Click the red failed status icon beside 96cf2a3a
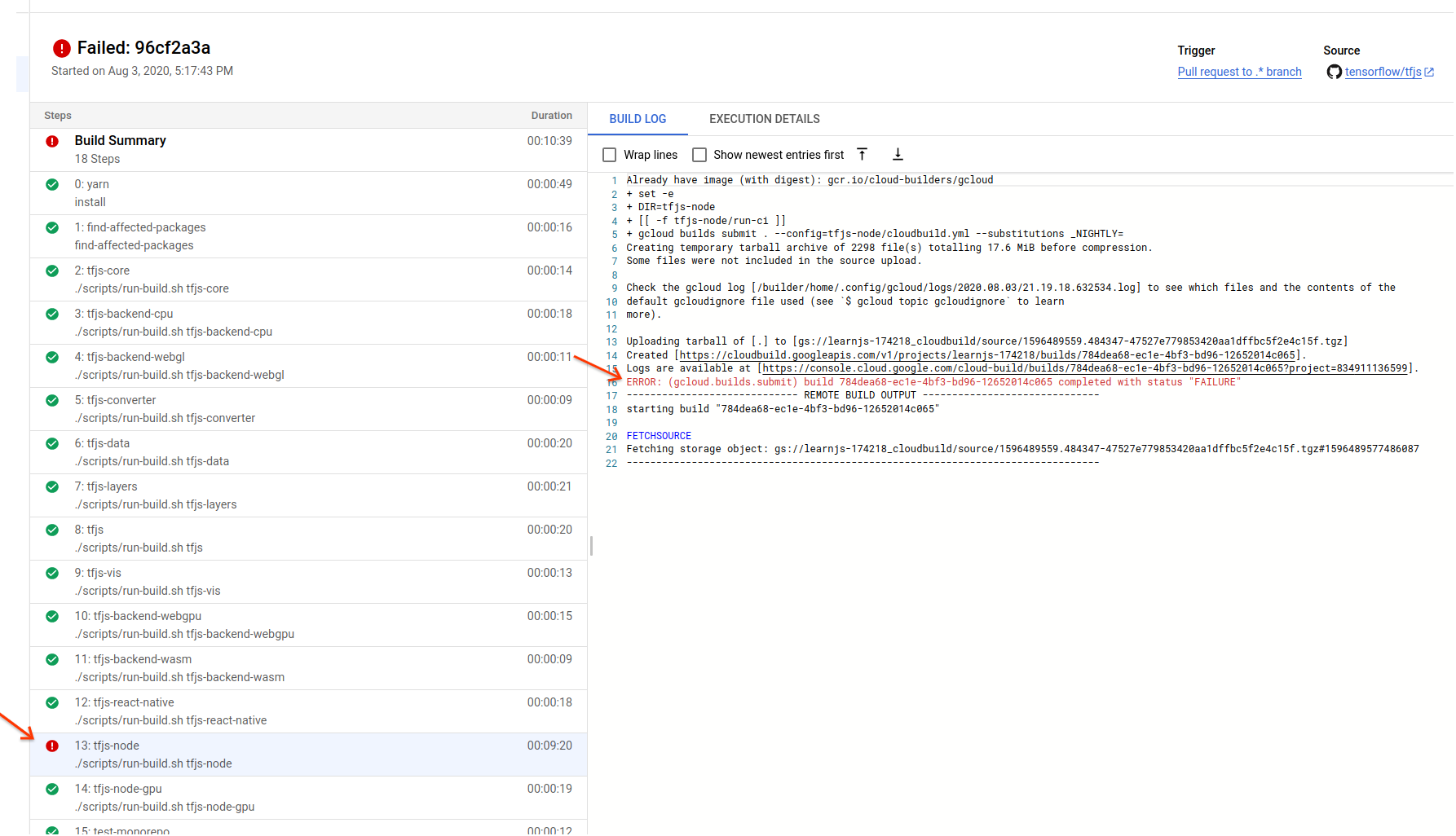1456x836 pixels. [x=61, y=48]
